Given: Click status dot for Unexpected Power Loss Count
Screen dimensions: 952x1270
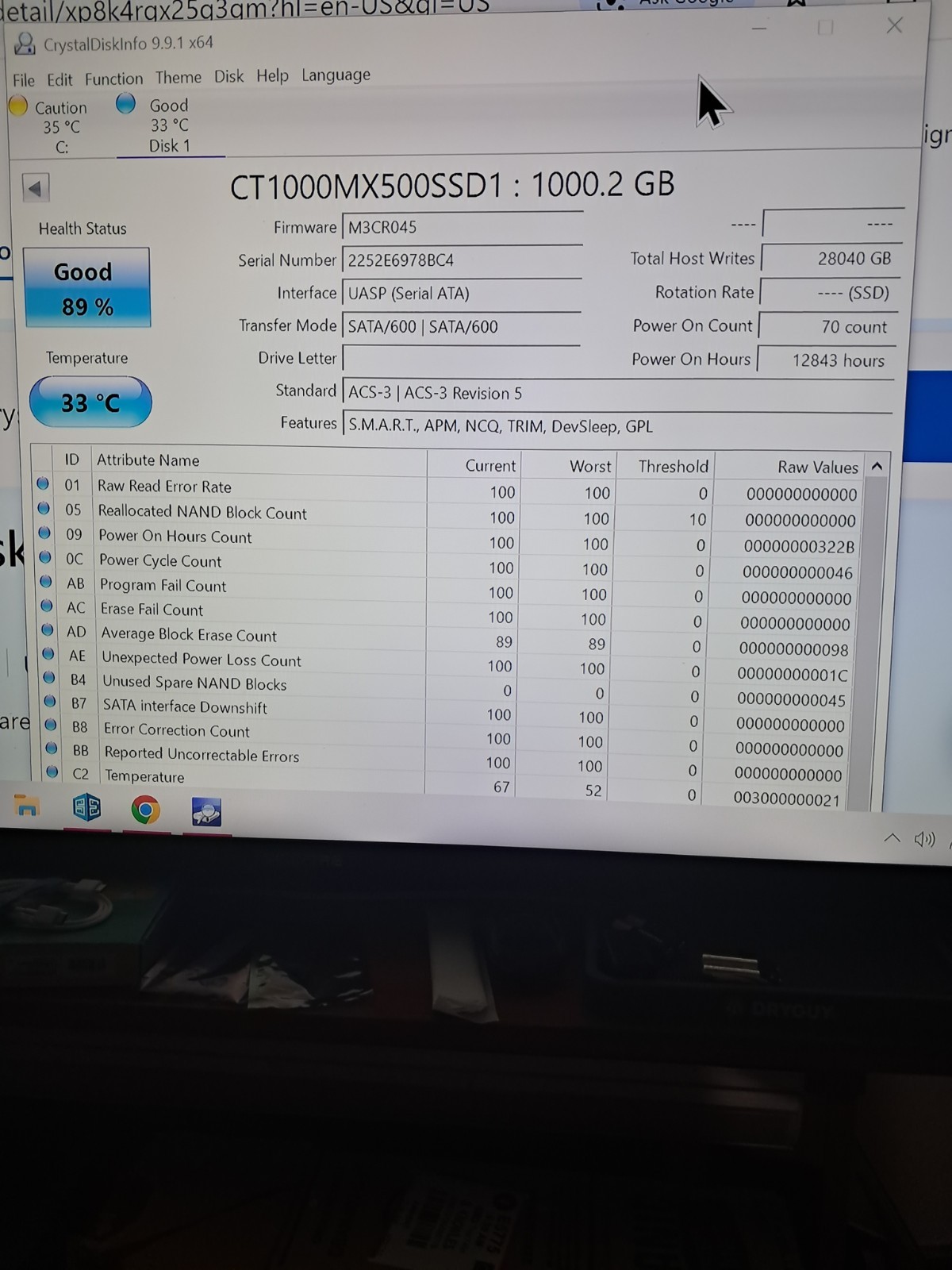Looking at the screenshot, I should tap(48, 654).
